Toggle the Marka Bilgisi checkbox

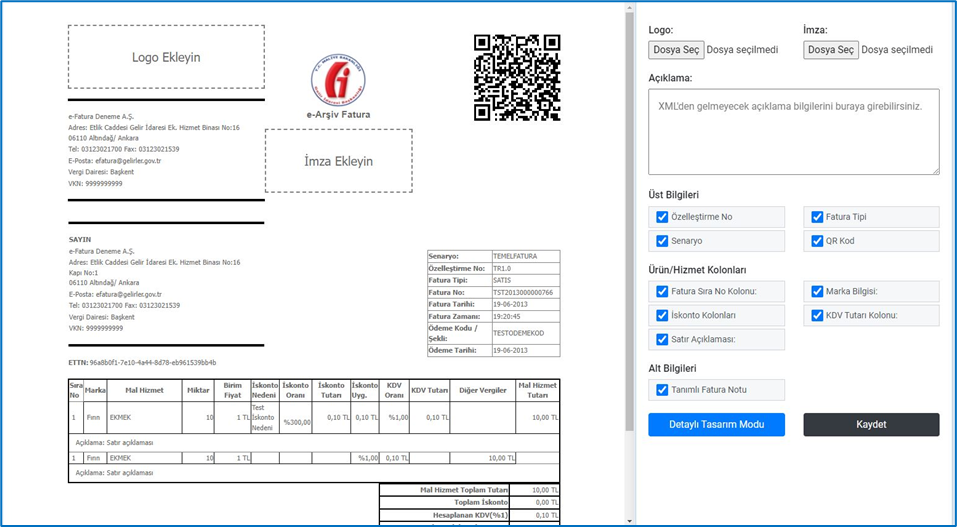817,292
